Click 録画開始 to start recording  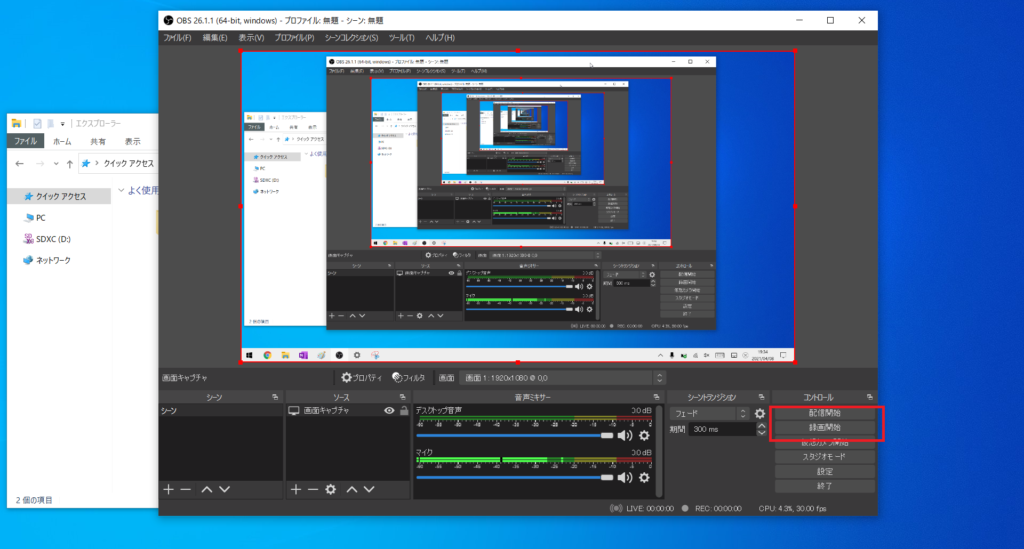pos(824,428)
